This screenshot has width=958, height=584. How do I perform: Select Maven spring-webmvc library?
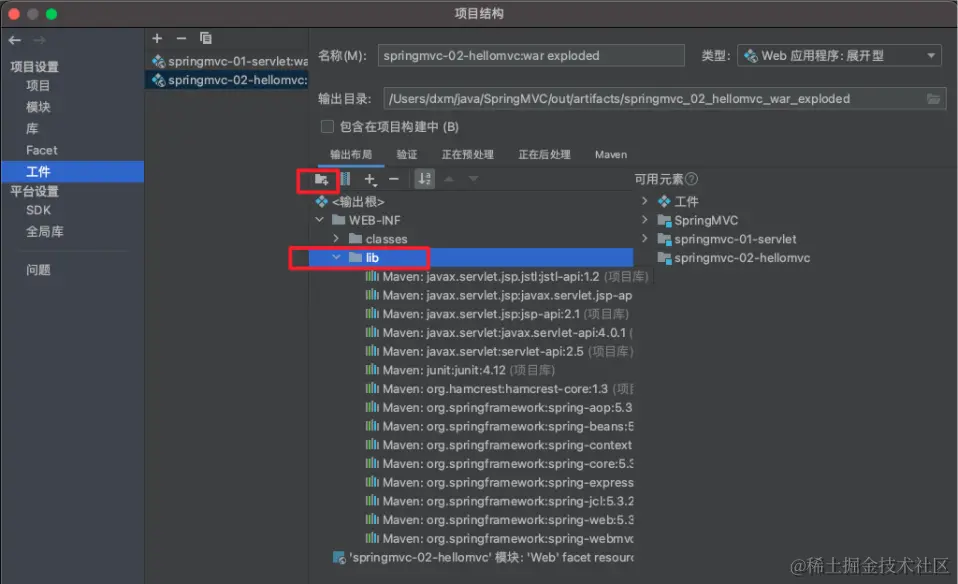(x=499, y=539)
